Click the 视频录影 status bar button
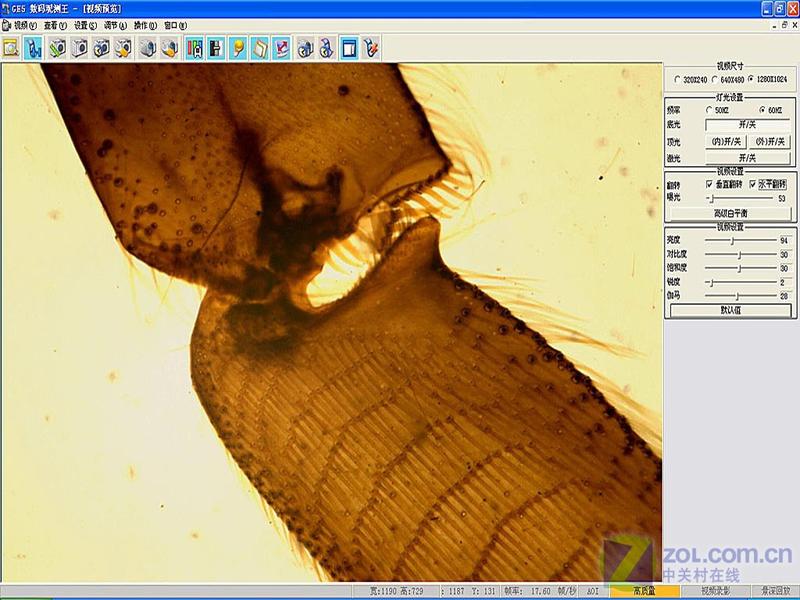Viewport: 800px width, 600px height. tap(715, 591)
